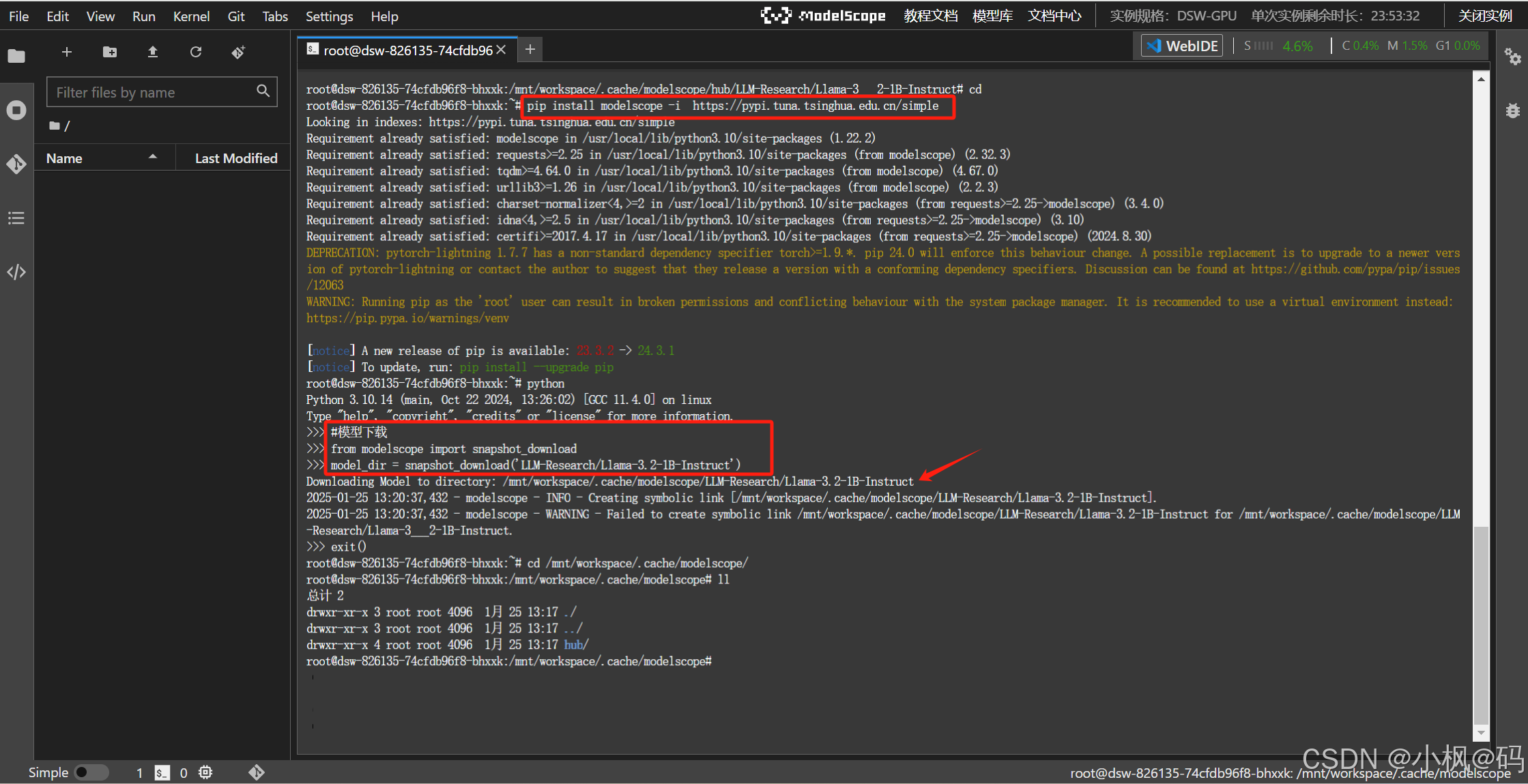Open the debugger bug icon on the right
The image size is (1528, 784).
coord(1512,111)
